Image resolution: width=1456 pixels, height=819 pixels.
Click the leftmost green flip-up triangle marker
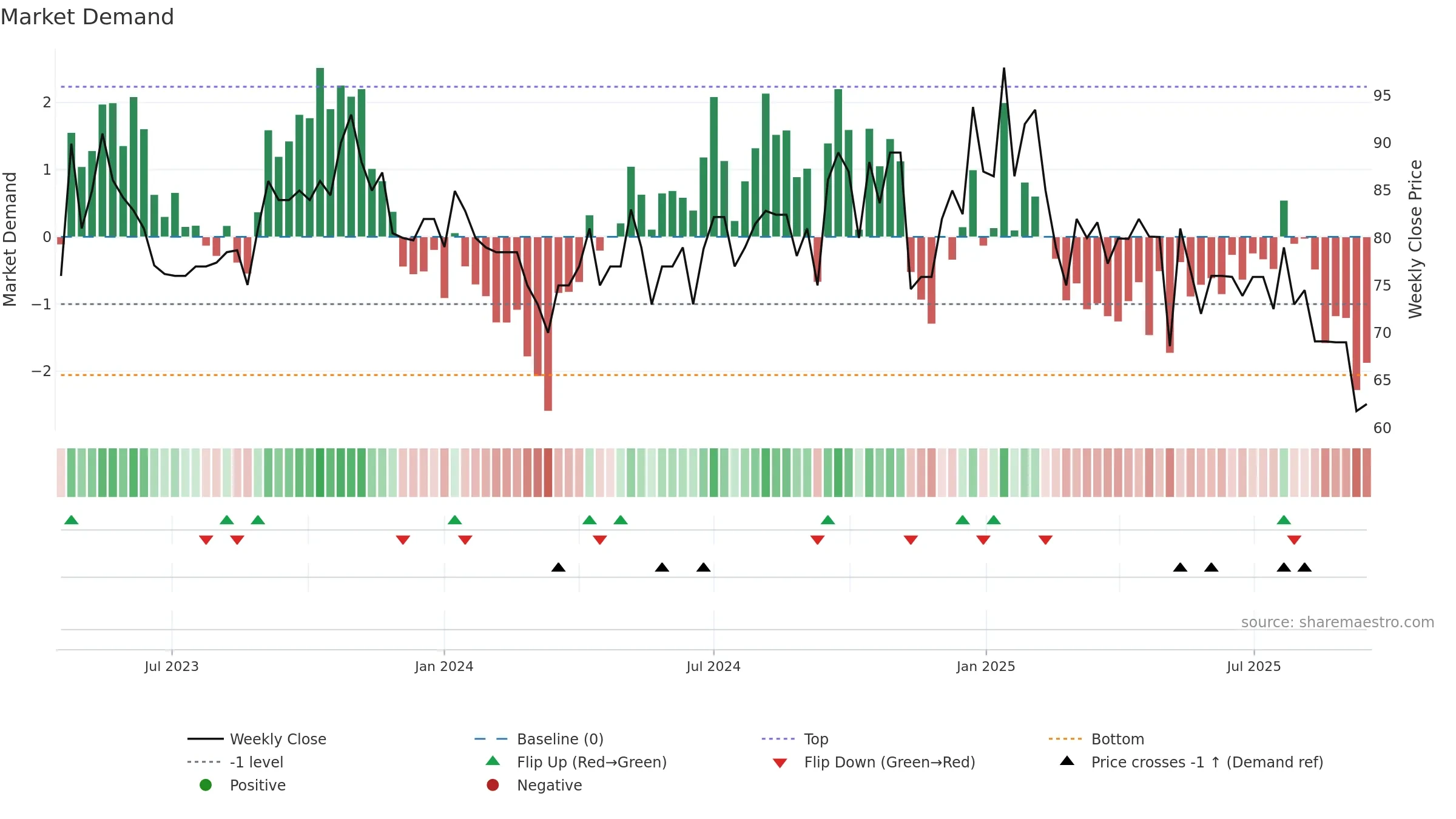coord(71,520)
